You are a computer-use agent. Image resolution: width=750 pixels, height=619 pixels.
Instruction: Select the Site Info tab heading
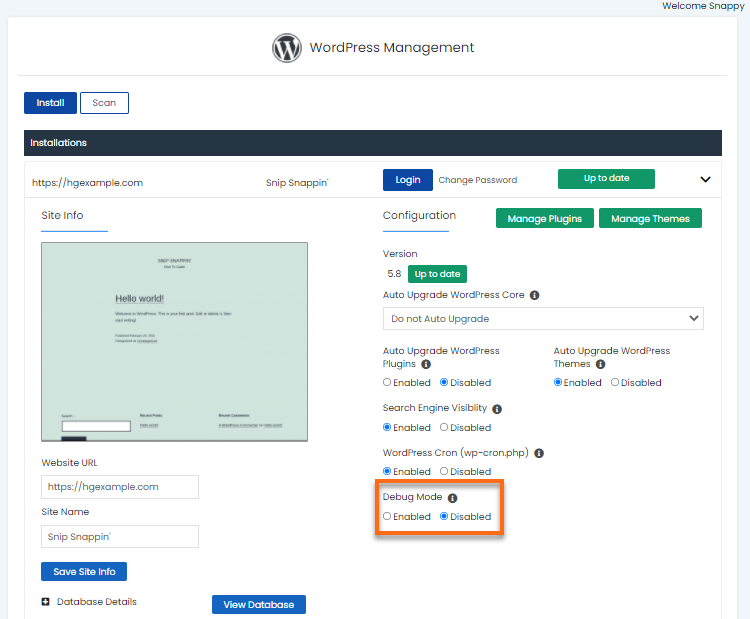tap(62, 215)
